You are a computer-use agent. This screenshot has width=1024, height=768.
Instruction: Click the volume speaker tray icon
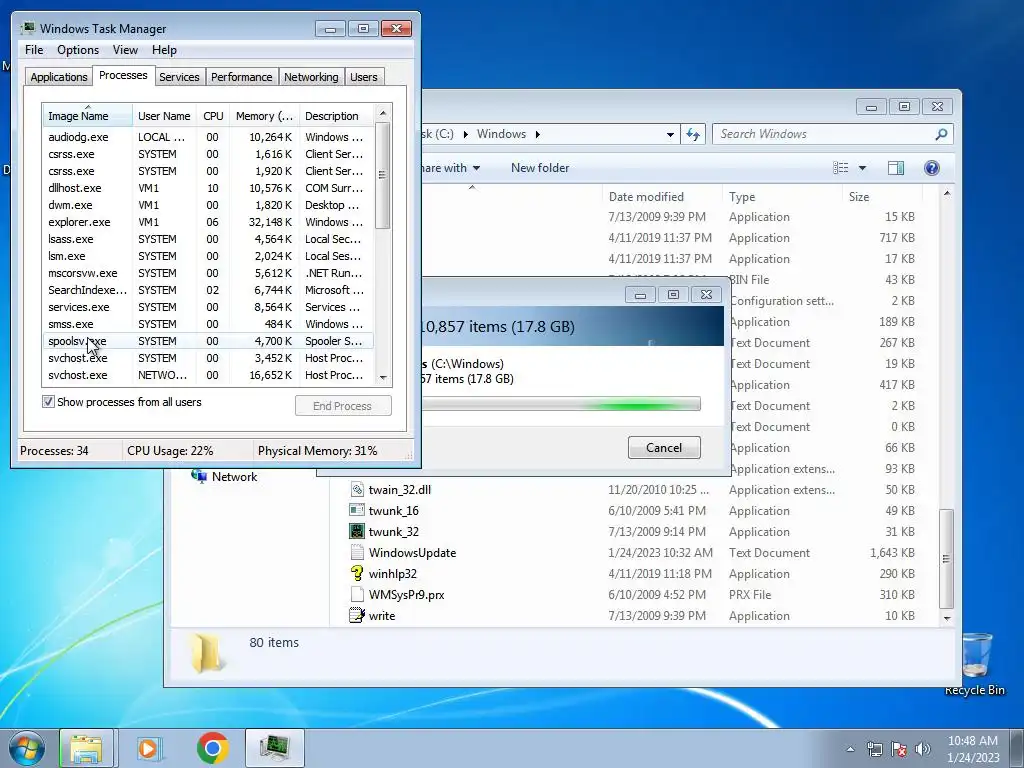point(922,749)
